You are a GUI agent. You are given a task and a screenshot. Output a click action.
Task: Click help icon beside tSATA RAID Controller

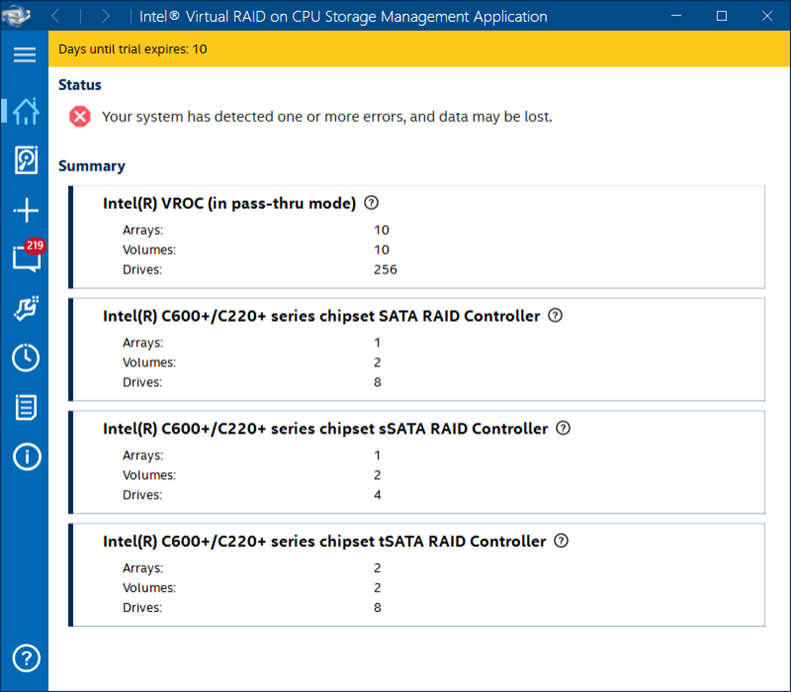click(561, 541)
